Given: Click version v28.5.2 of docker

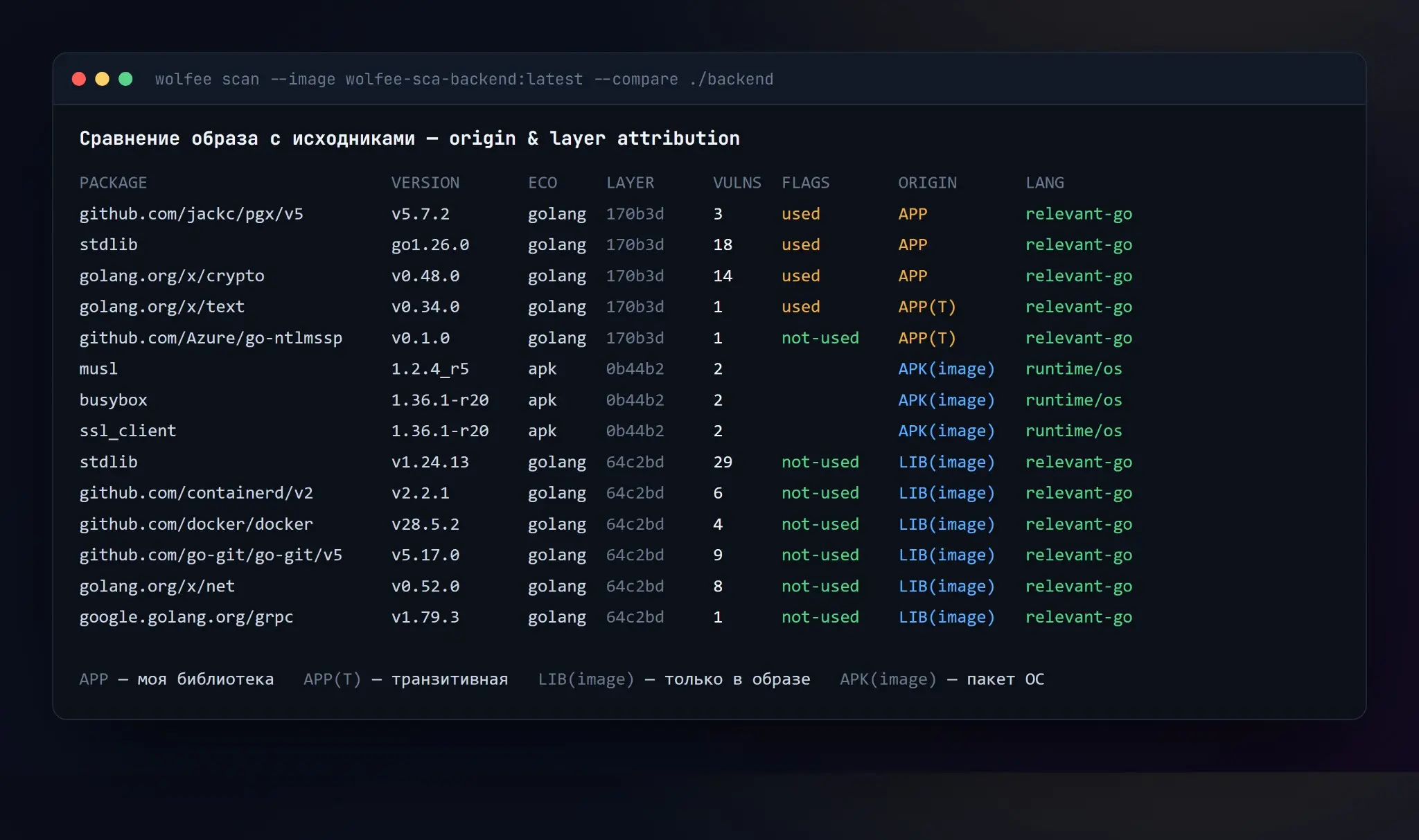Looking at the screenshot, I should point(425,524).
